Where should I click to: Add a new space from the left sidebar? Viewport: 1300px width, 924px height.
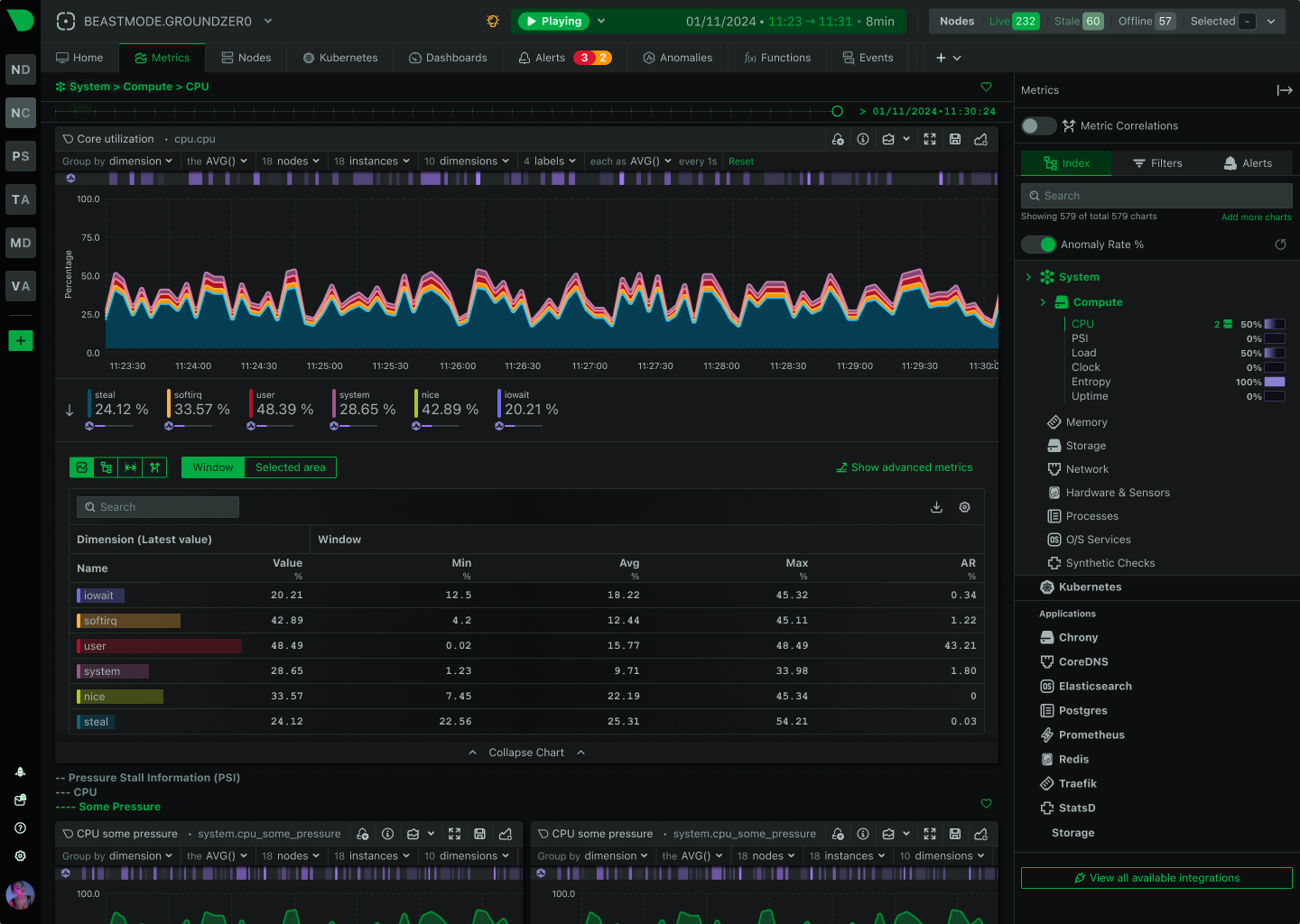pos(20,340)
